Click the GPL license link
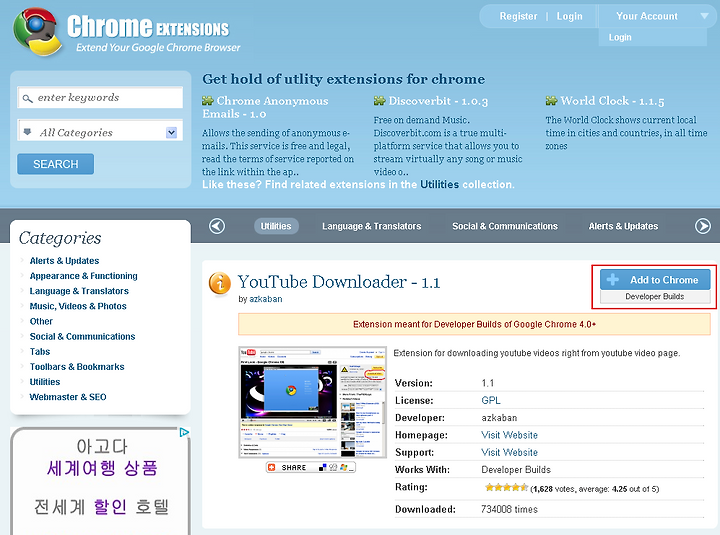Image resolution: width=720 pixels, height=535 pixels. coord(491,400)
